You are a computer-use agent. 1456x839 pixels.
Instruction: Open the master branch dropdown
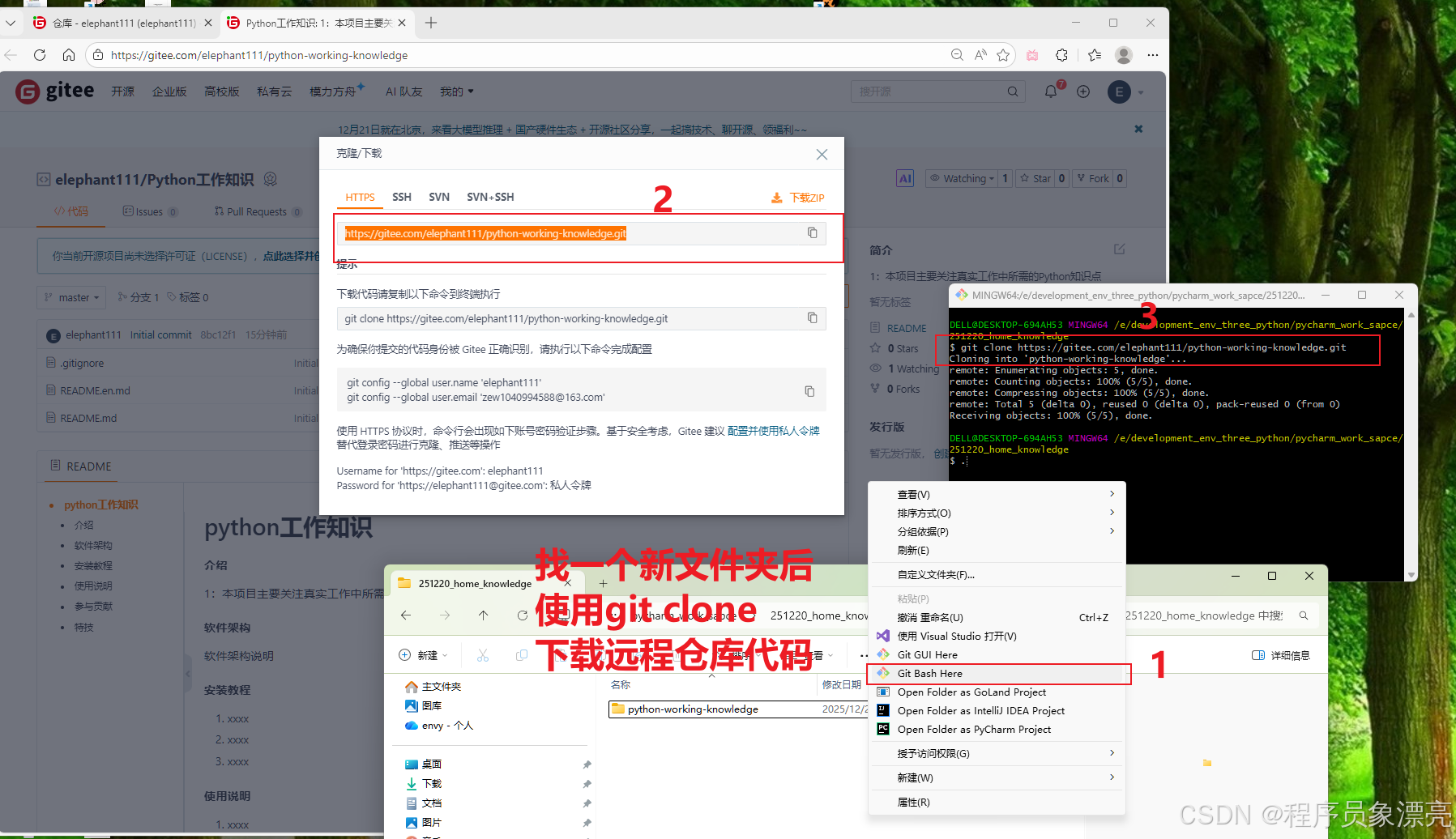71,297
